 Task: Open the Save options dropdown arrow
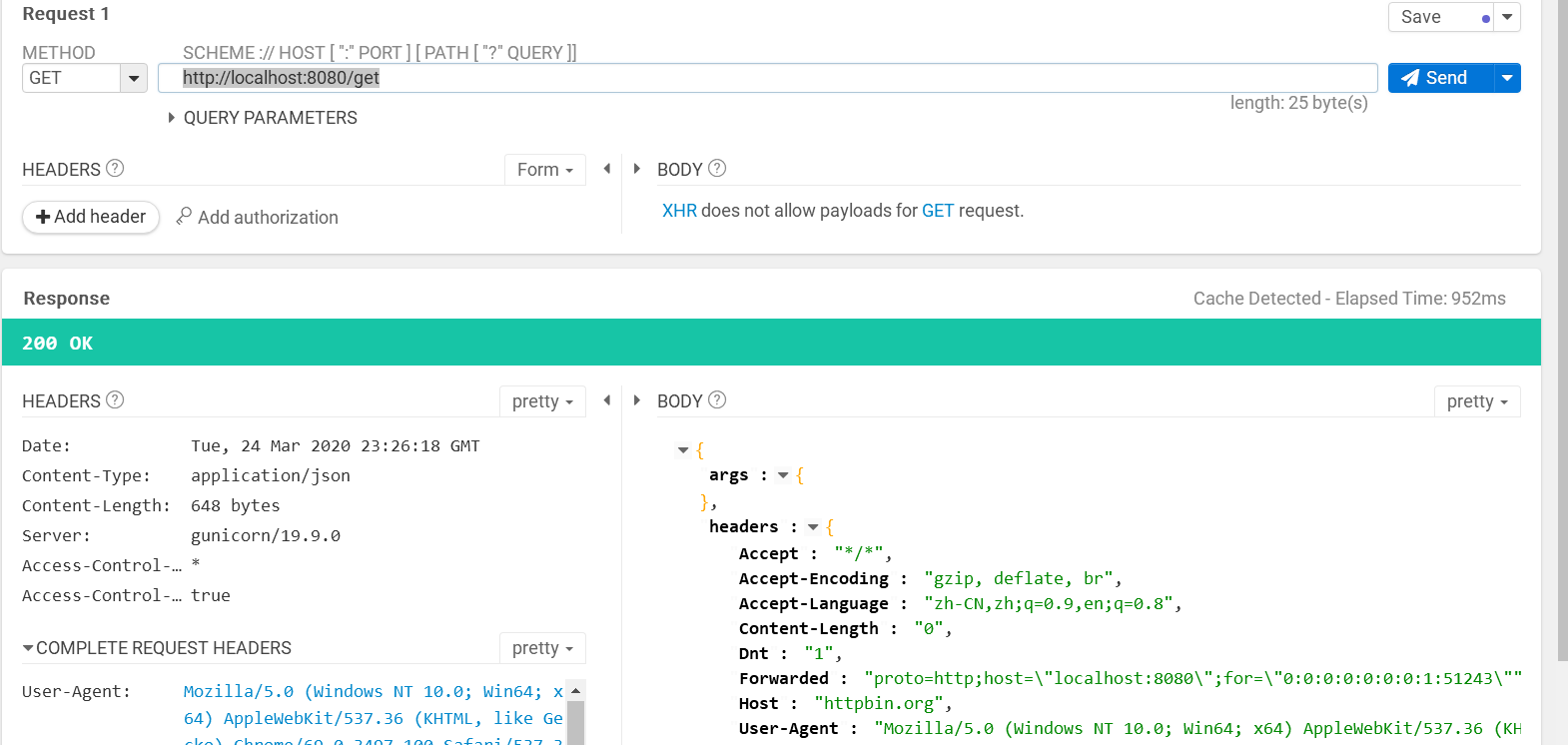point(1507,17)
